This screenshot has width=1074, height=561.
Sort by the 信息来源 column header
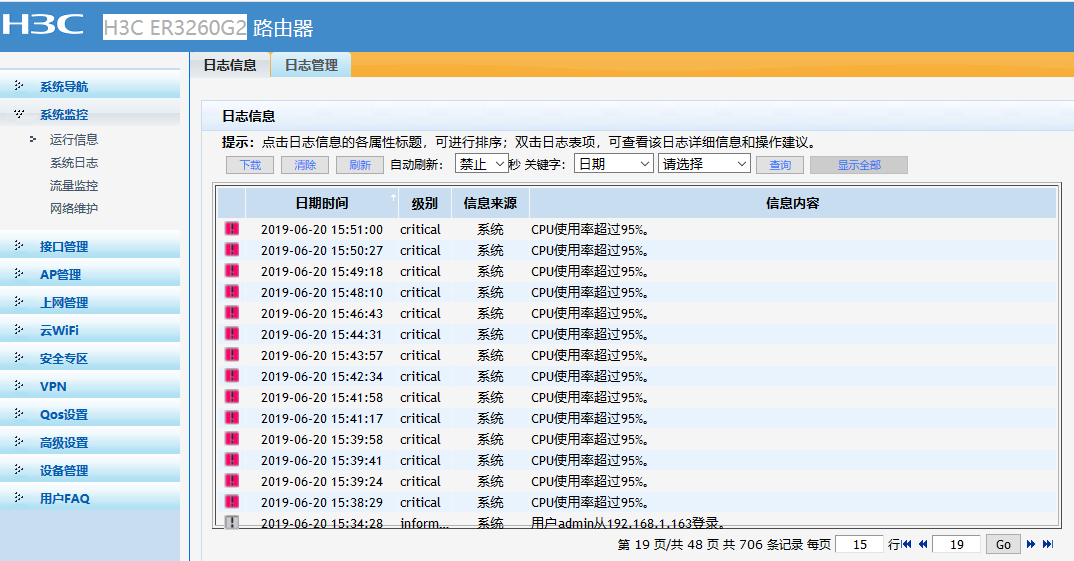(x=490, y=203)
